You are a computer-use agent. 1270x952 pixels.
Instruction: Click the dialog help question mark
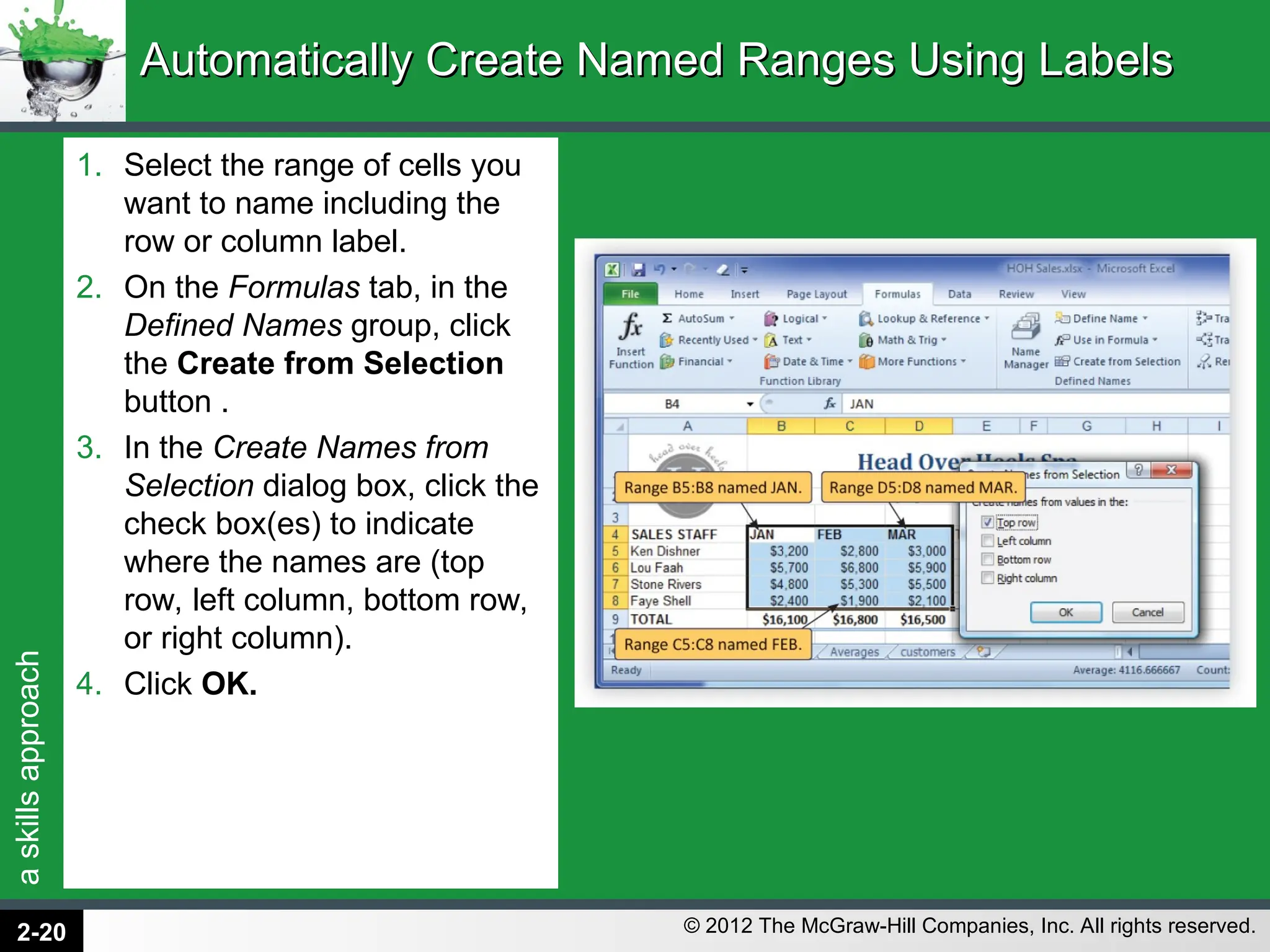pos(1139,470)
